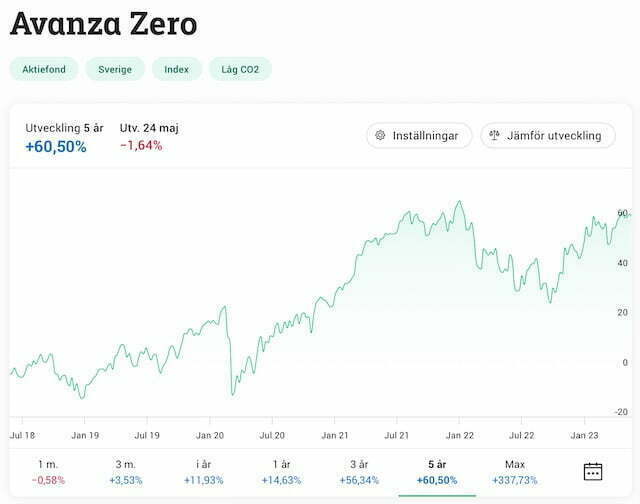The image size is (640, 504).
Task: Switch to the 1 år tab
Action: (x=281, y=471)
